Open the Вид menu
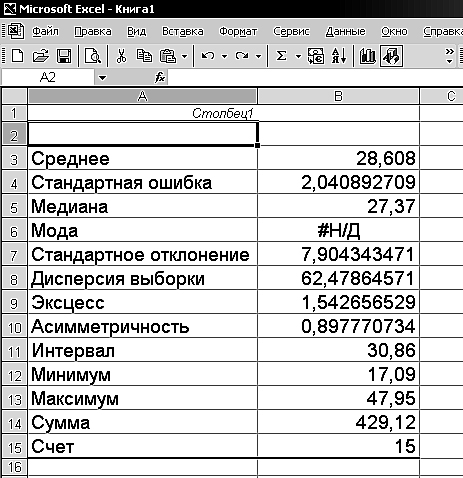Screen dimensions: 463x478 137,31
